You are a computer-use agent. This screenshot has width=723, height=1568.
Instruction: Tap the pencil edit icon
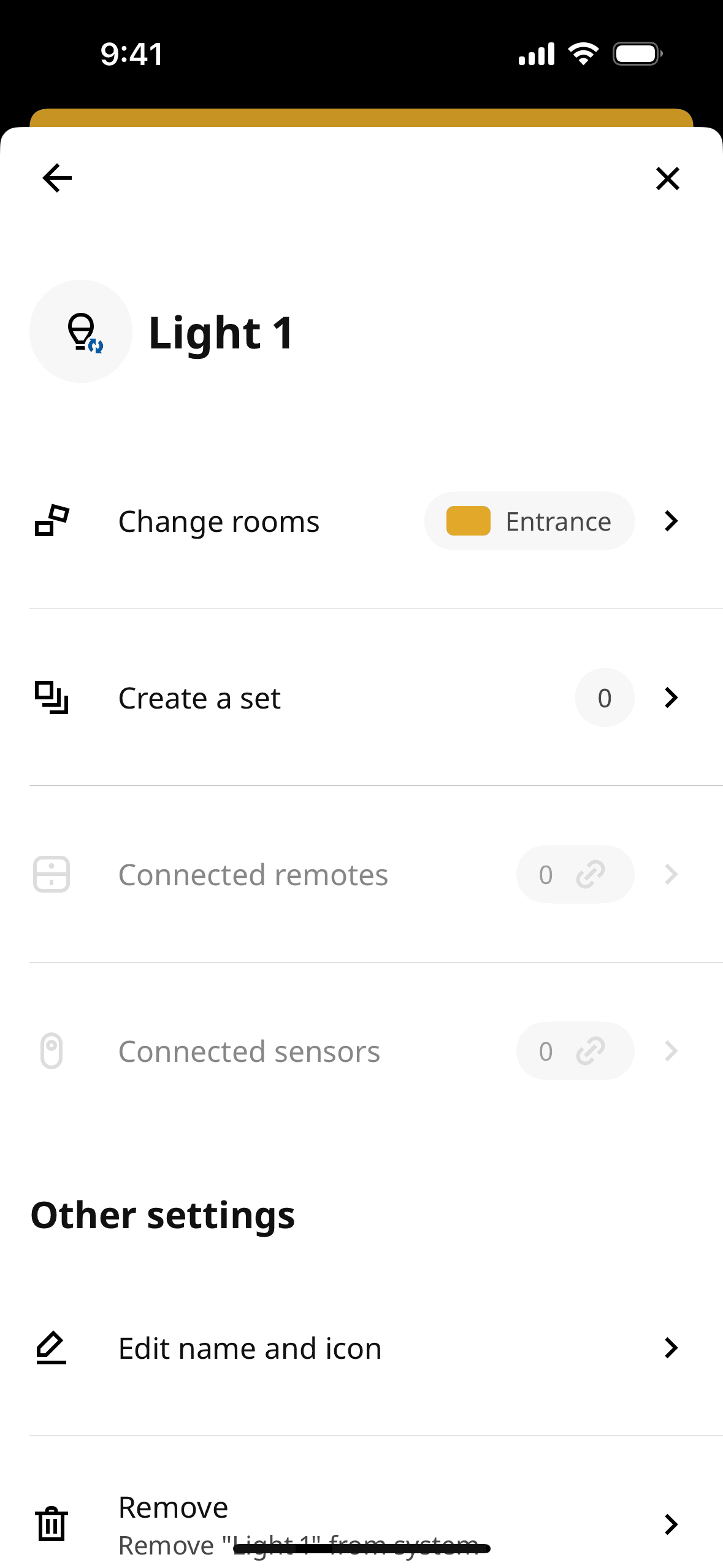tap(52, 1348)
